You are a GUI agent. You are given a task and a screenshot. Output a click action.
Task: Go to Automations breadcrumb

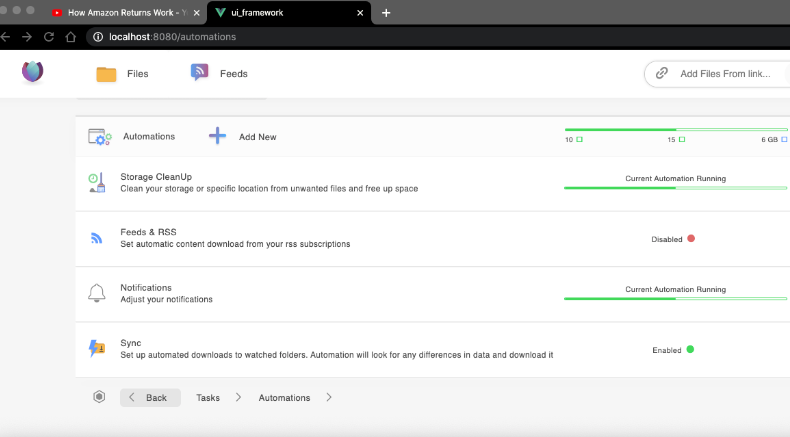[284, 398]
